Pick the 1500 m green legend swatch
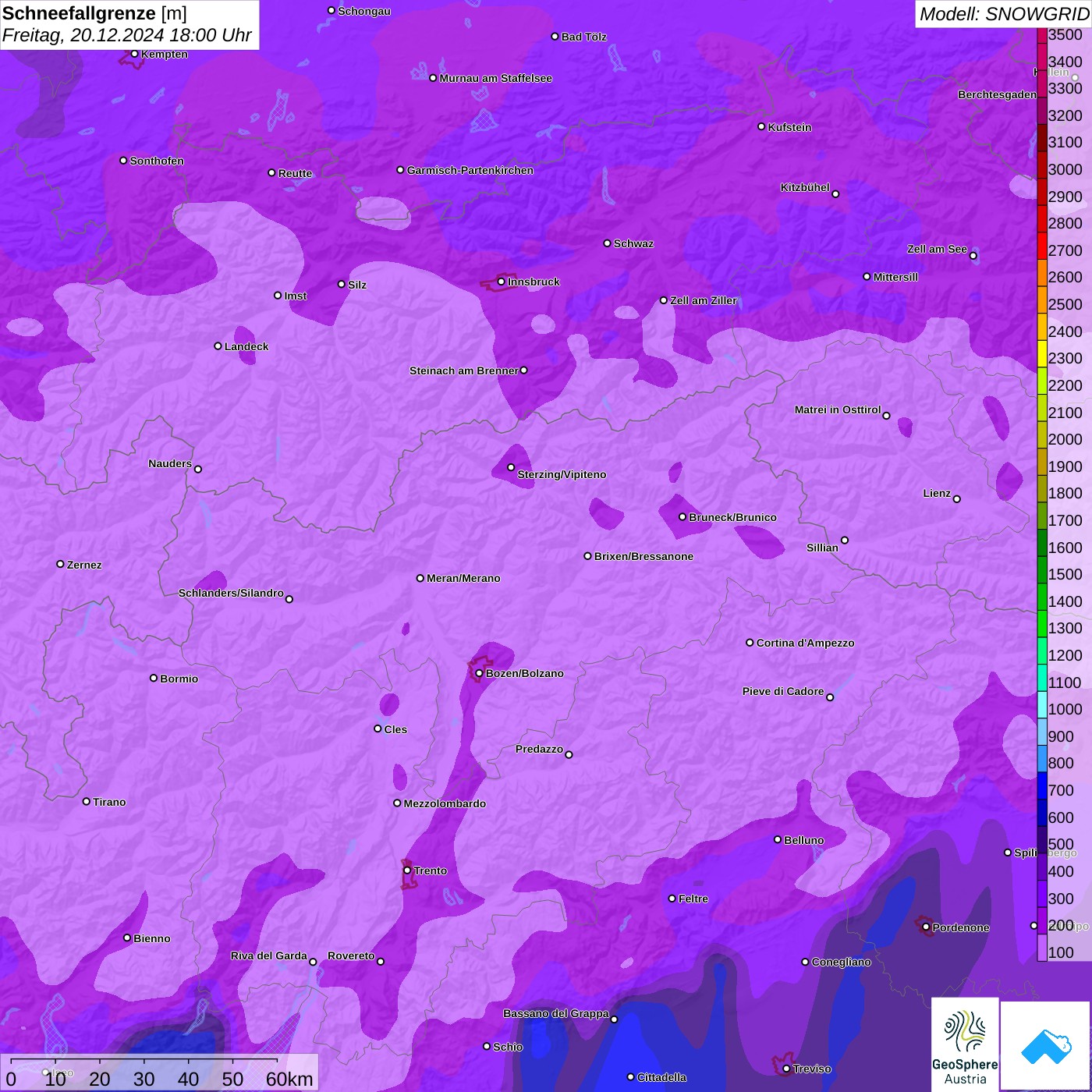 coord(1042,570)
